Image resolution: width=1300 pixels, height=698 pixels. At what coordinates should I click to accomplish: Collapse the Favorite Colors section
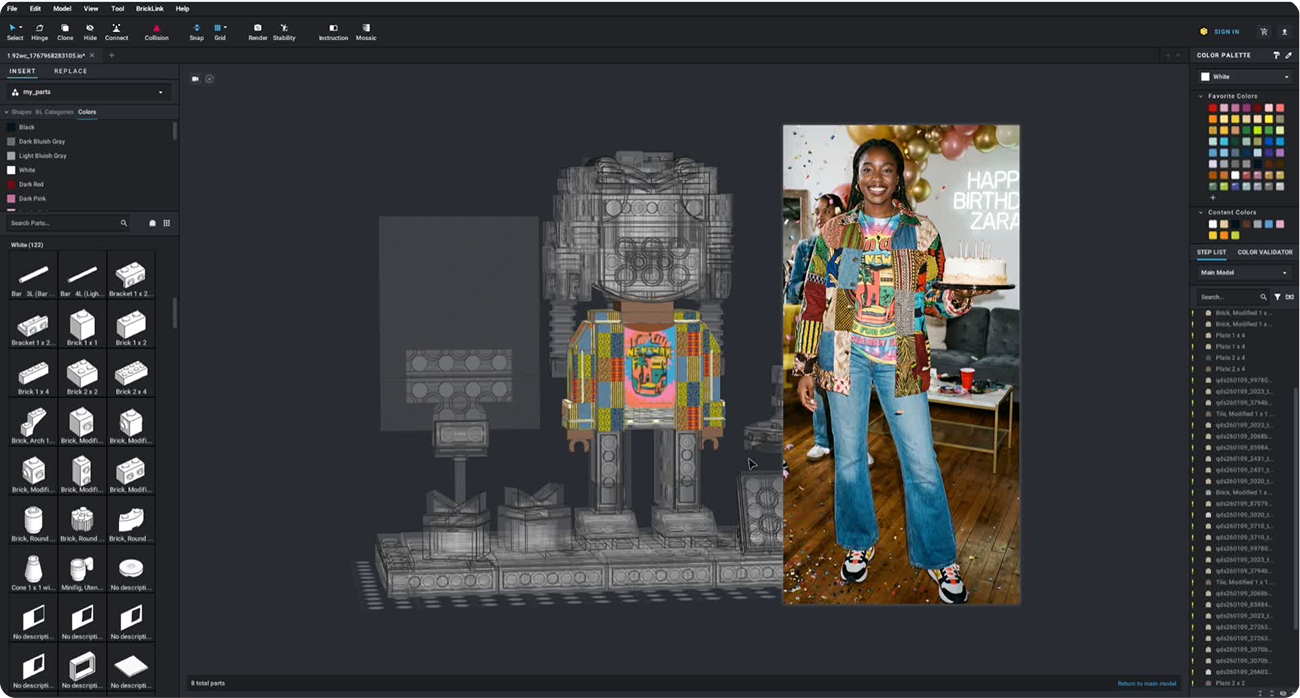tap(1201, 96)
